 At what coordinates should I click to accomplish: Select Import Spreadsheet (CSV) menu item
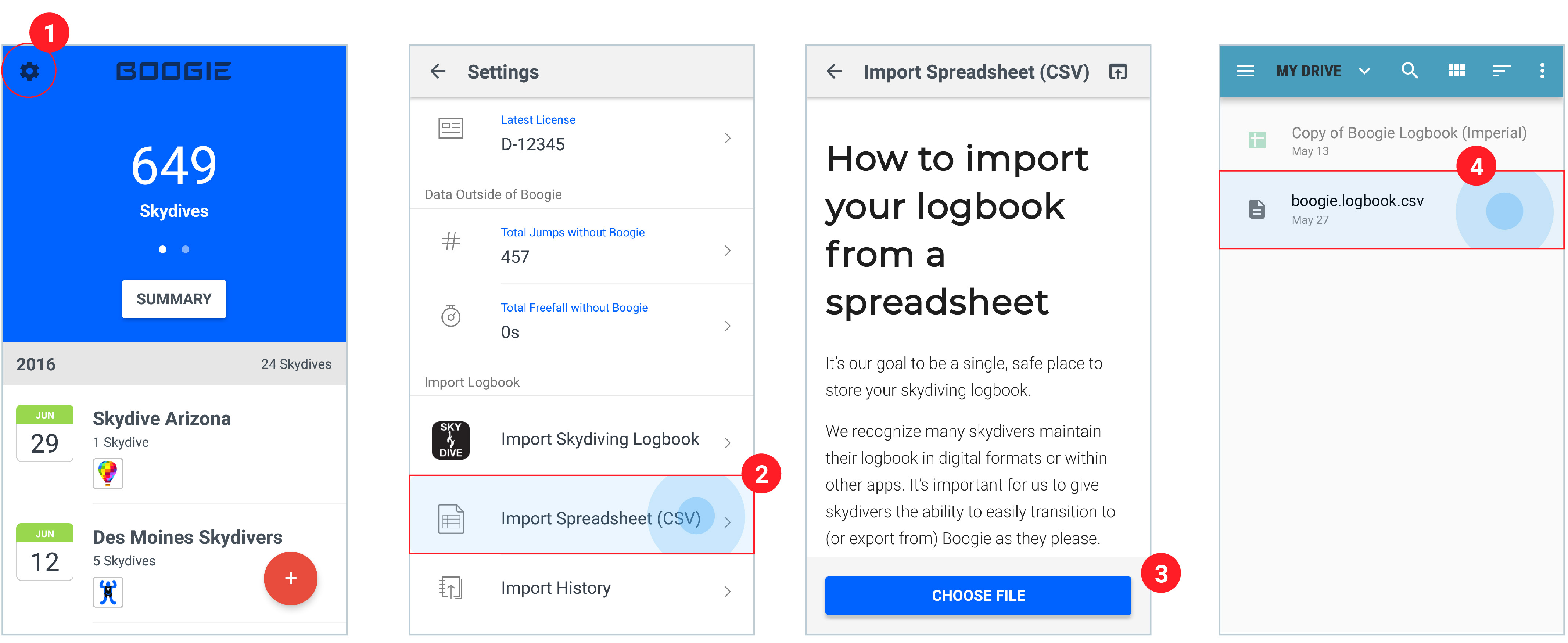[581, 514]
